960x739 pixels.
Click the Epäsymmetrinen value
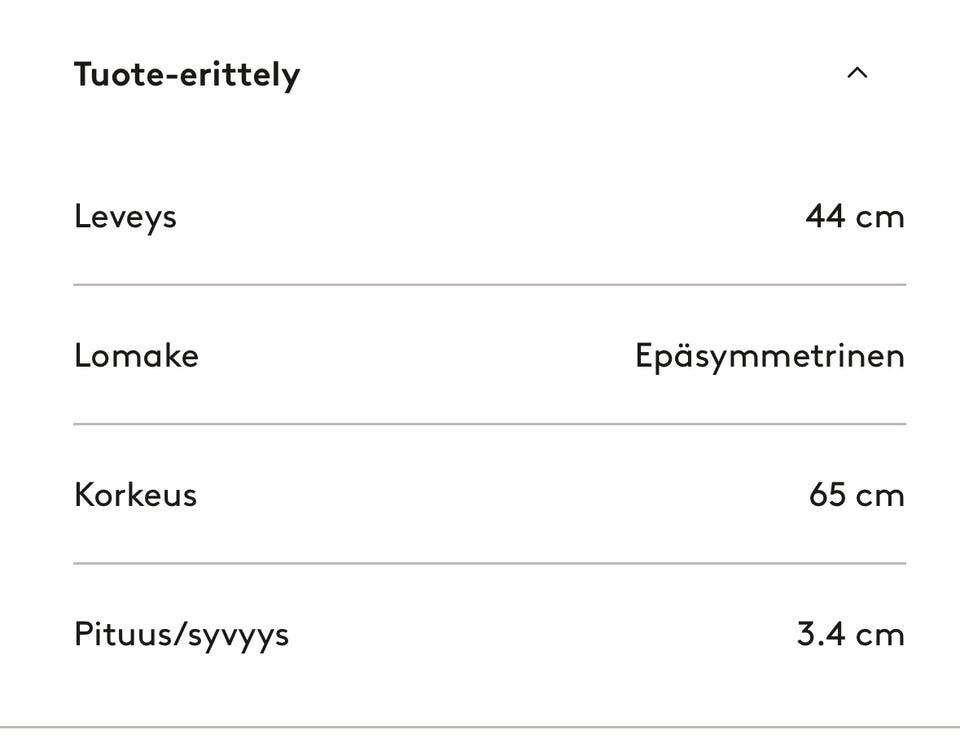[x=769, y=357]
